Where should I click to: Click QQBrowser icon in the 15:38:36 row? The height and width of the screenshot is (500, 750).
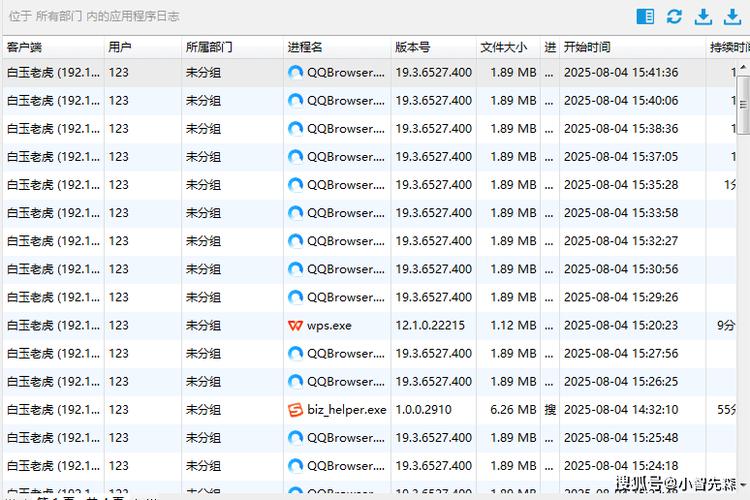tap(295, 129)
